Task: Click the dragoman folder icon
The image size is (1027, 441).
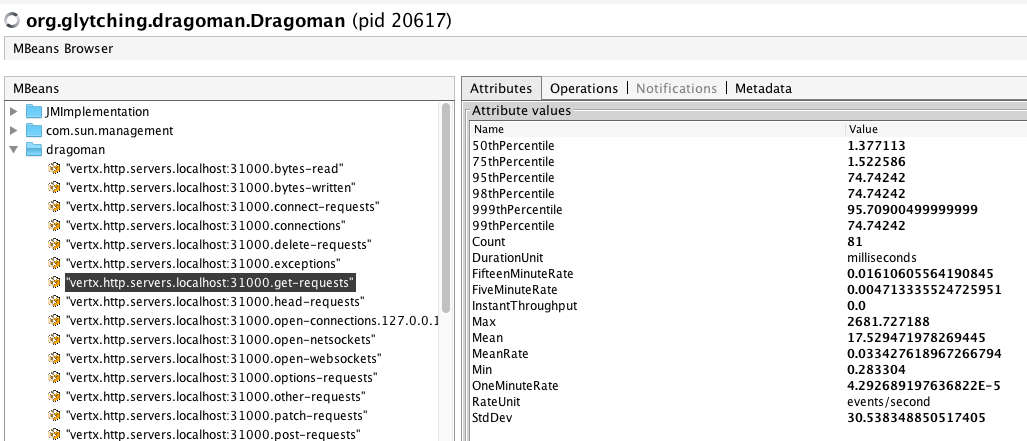Action: coord(33,149)
